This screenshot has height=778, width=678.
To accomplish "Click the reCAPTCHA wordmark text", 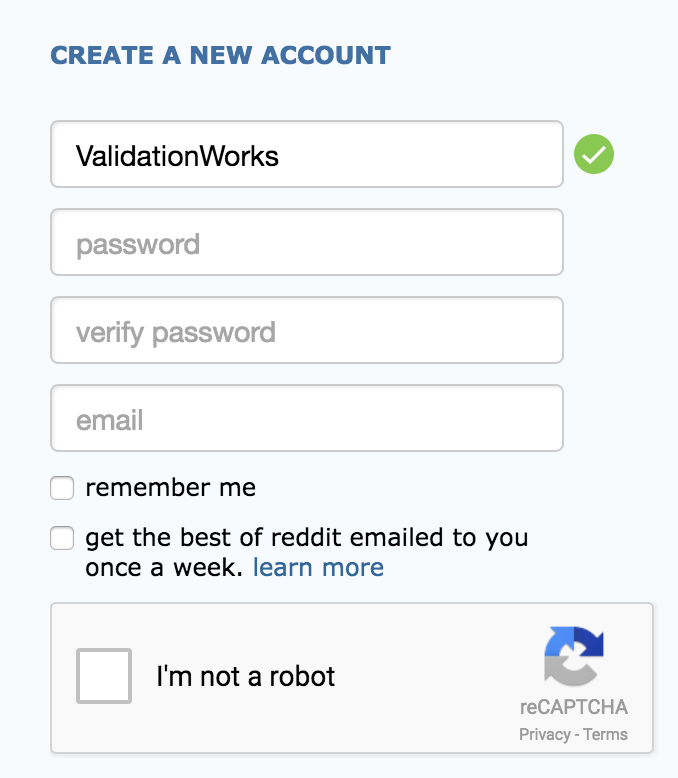I will (x=574, y=707).
